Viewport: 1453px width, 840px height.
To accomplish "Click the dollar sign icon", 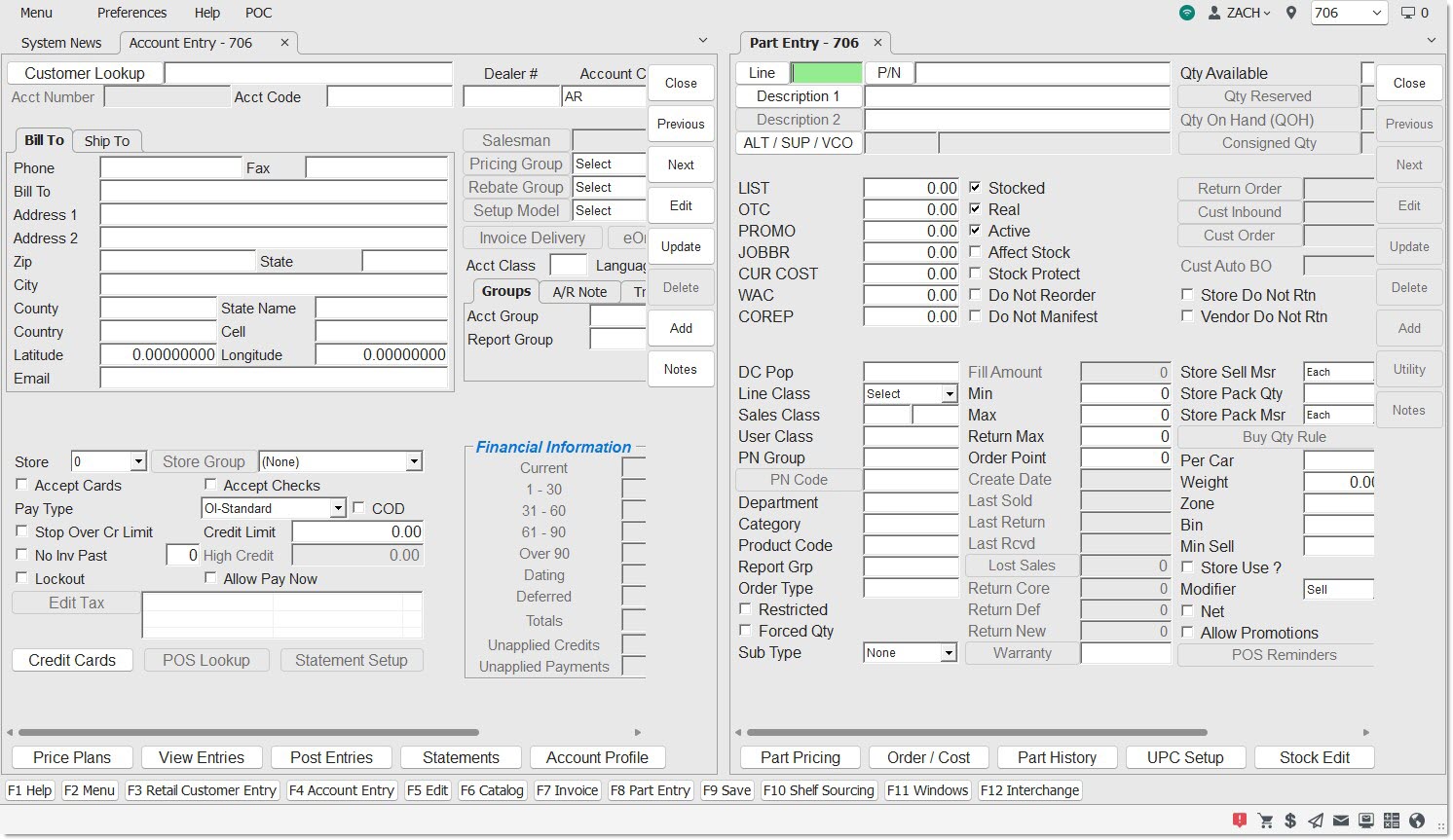I will pos(1290,821).
